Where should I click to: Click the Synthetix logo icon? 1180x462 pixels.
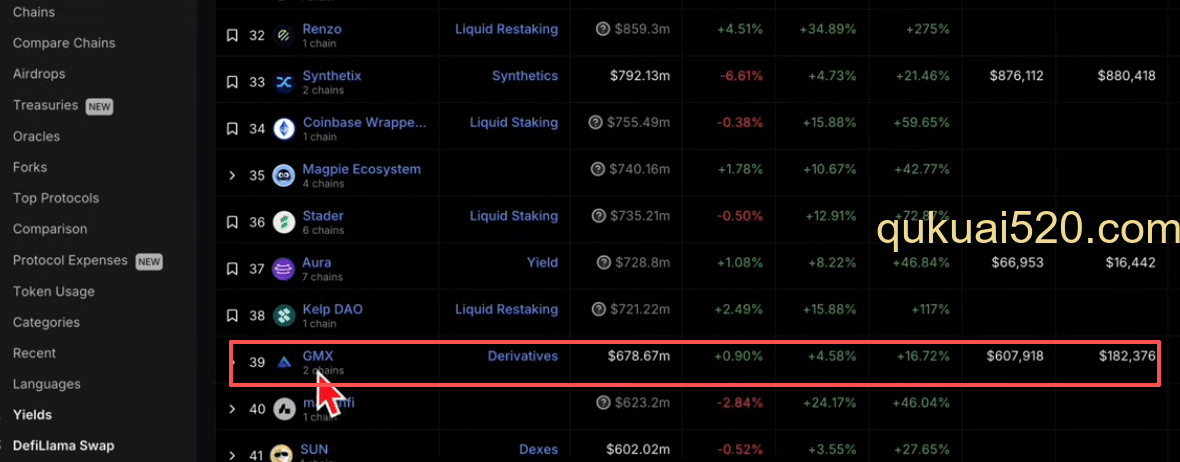coord(284,82)
